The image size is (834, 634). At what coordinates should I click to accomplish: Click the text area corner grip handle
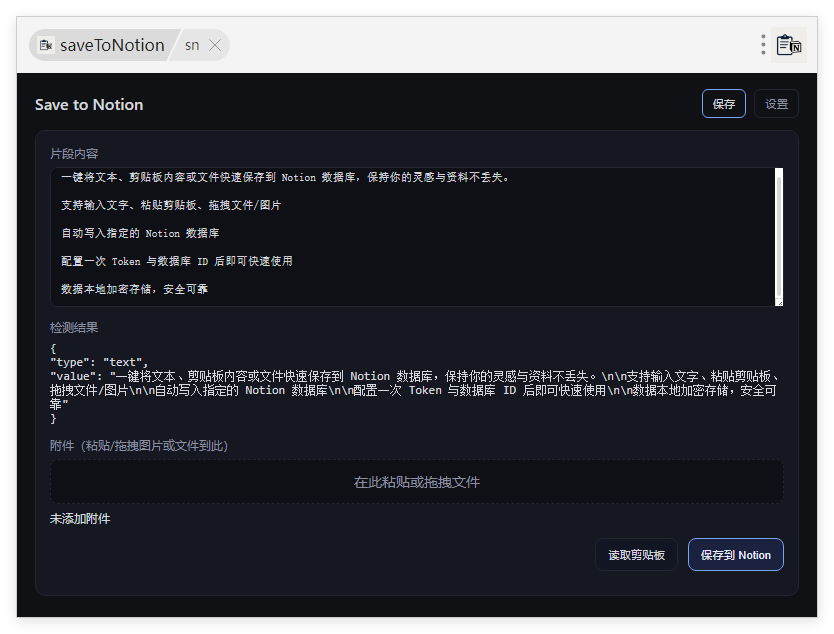click(779, 303)
